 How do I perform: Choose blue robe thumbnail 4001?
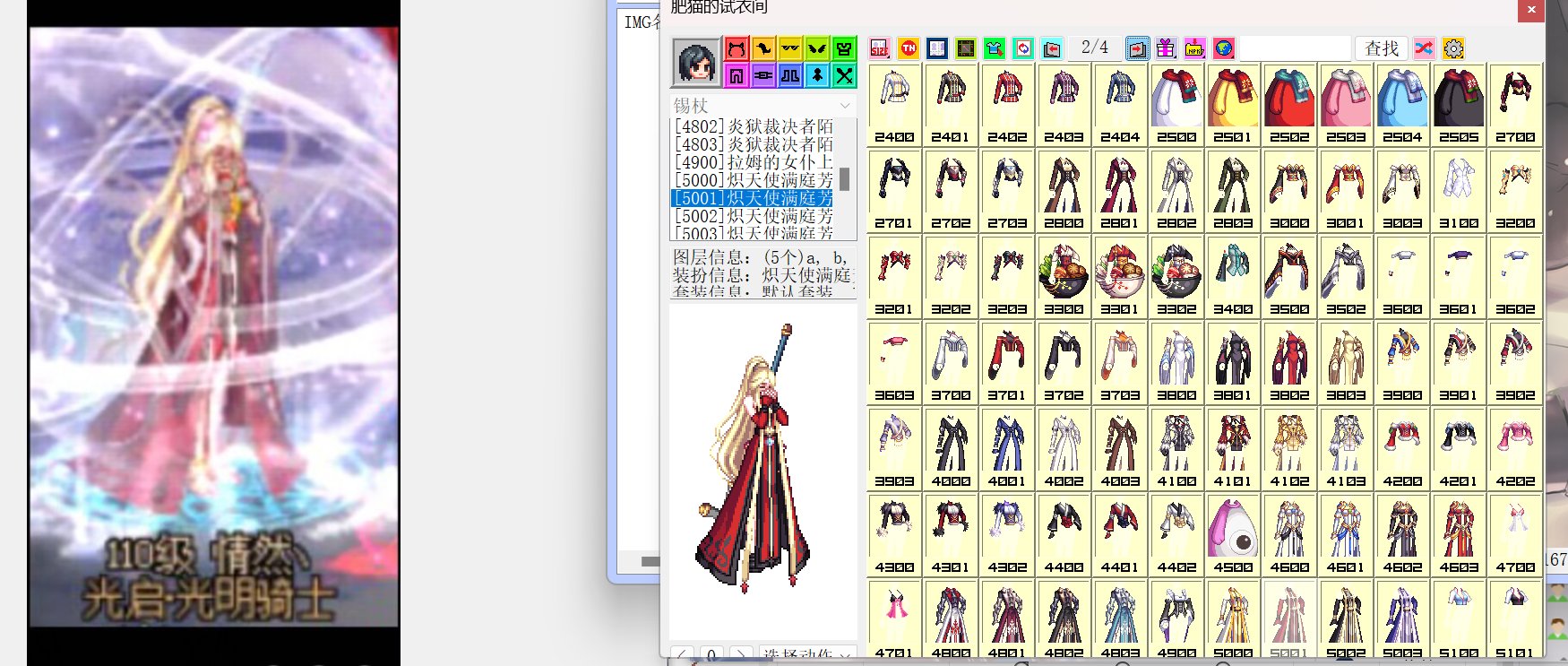coord(1007,449)
